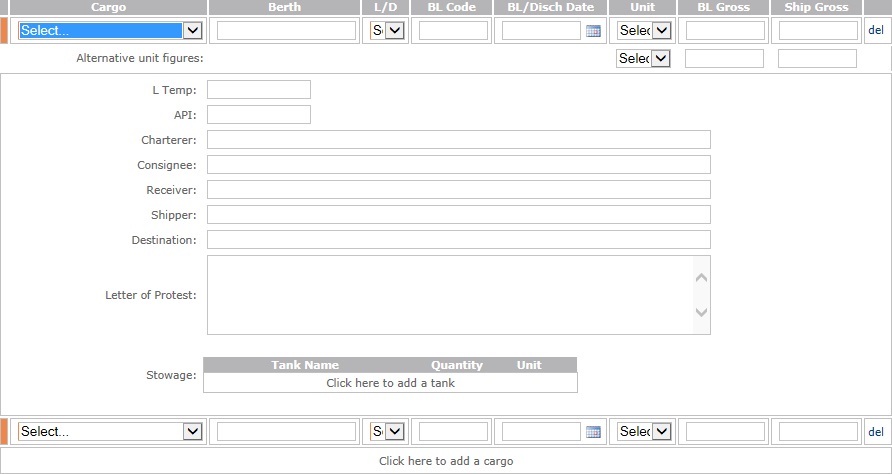Delete the first cargo row

pos(876,31)
